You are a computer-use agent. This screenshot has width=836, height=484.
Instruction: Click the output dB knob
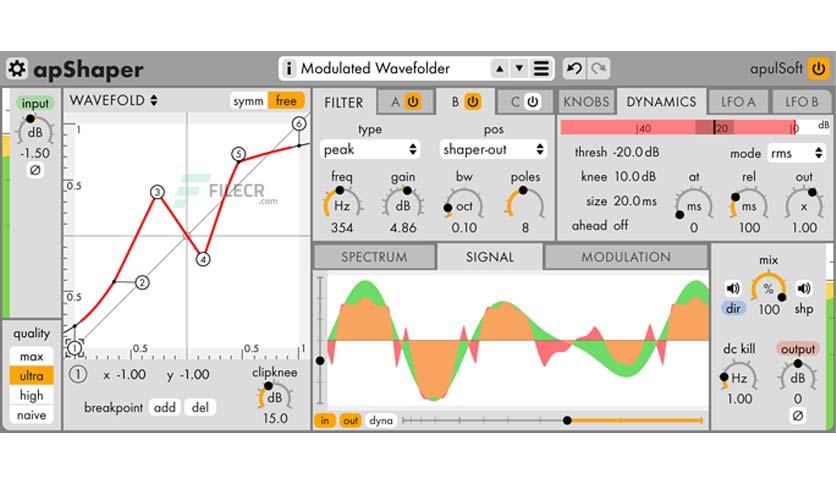pos(798,376)
